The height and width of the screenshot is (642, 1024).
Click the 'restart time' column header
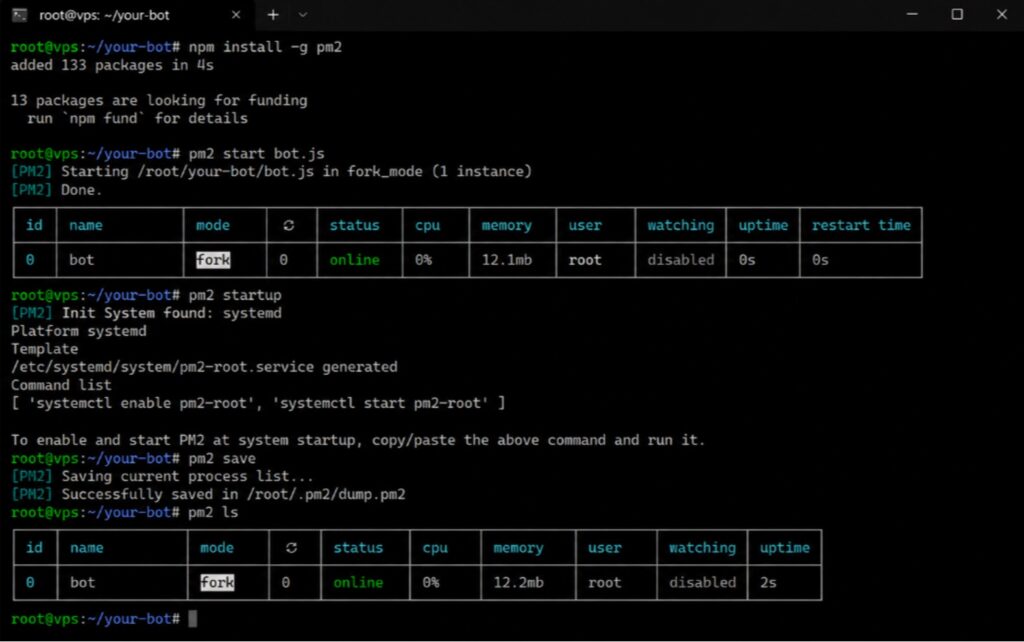point(861,225)
